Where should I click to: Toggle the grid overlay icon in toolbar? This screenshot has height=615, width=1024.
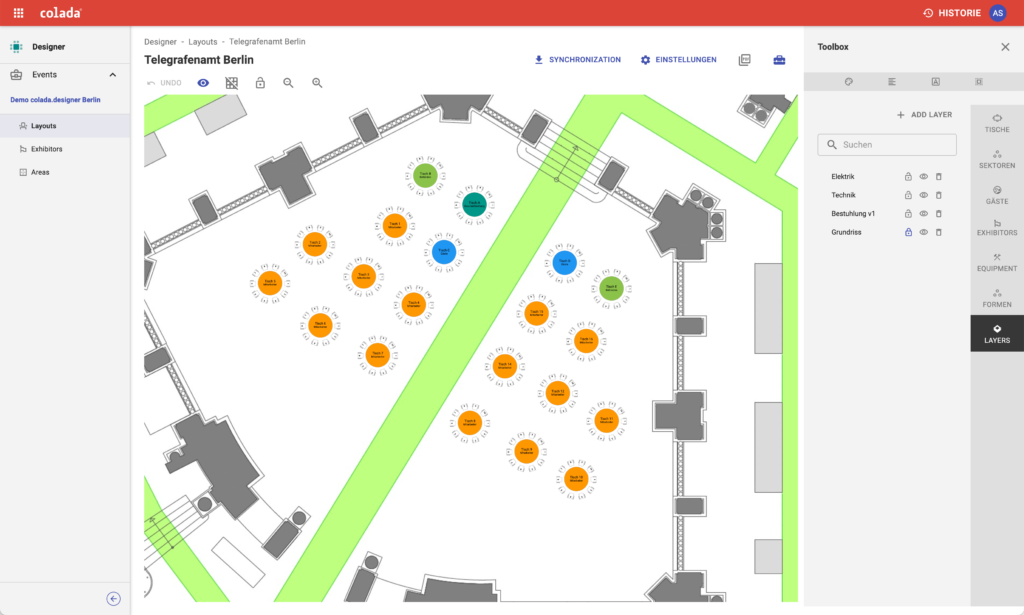(x=232, y=83)
